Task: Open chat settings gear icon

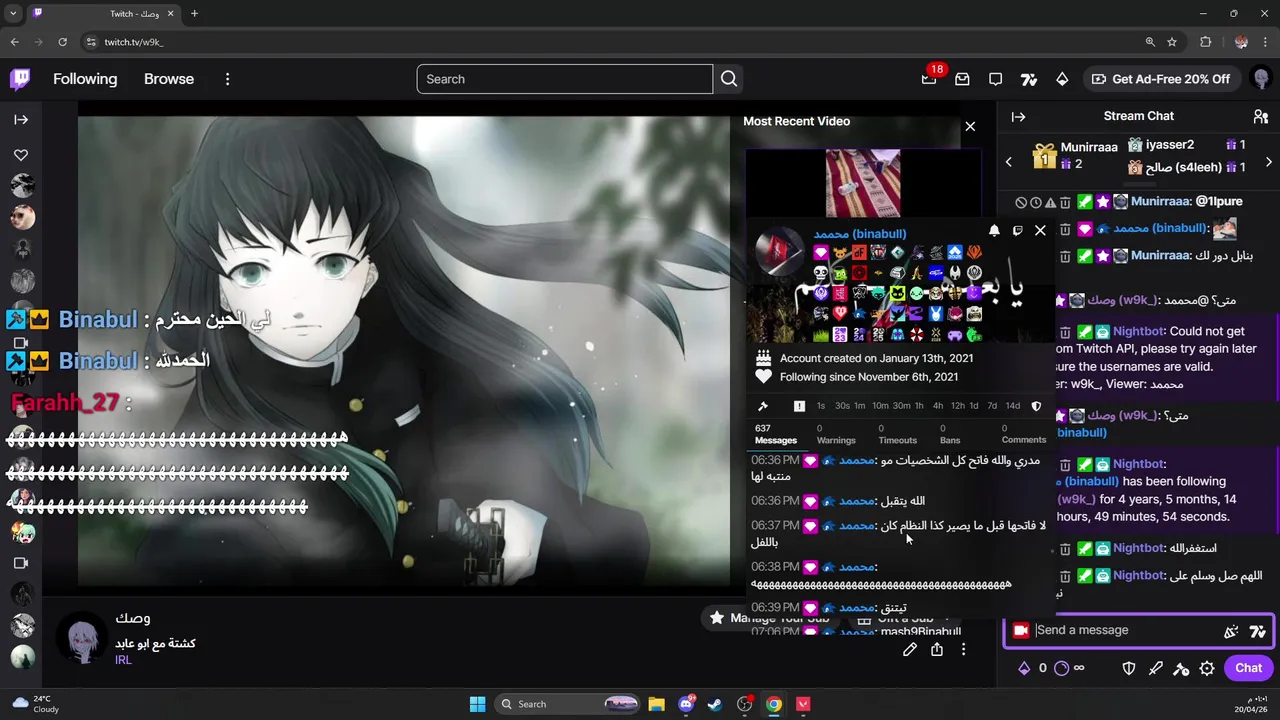Action: pos(1207,668)
